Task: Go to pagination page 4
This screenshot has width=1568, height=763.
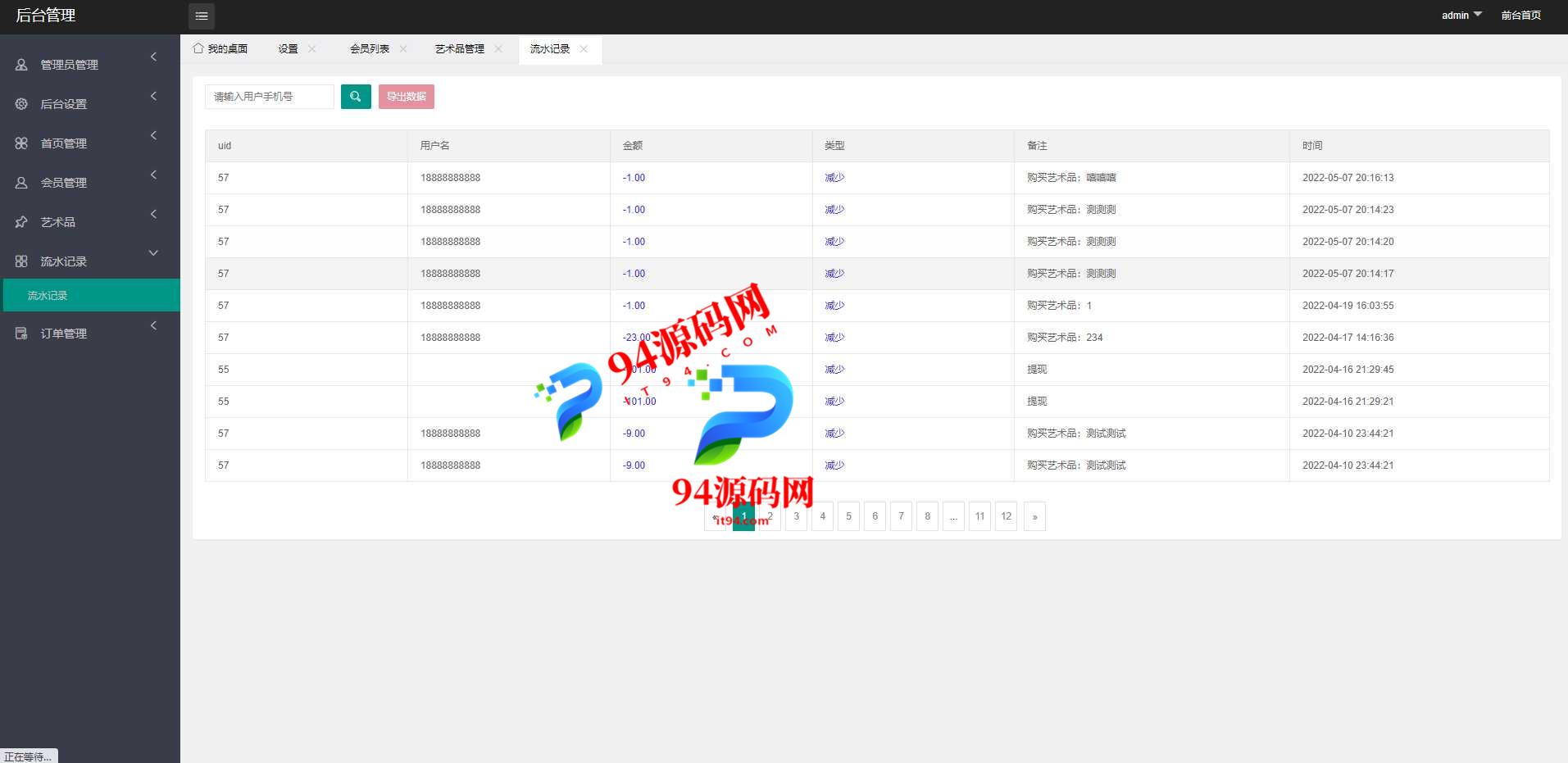Action: tap(822, 516)
